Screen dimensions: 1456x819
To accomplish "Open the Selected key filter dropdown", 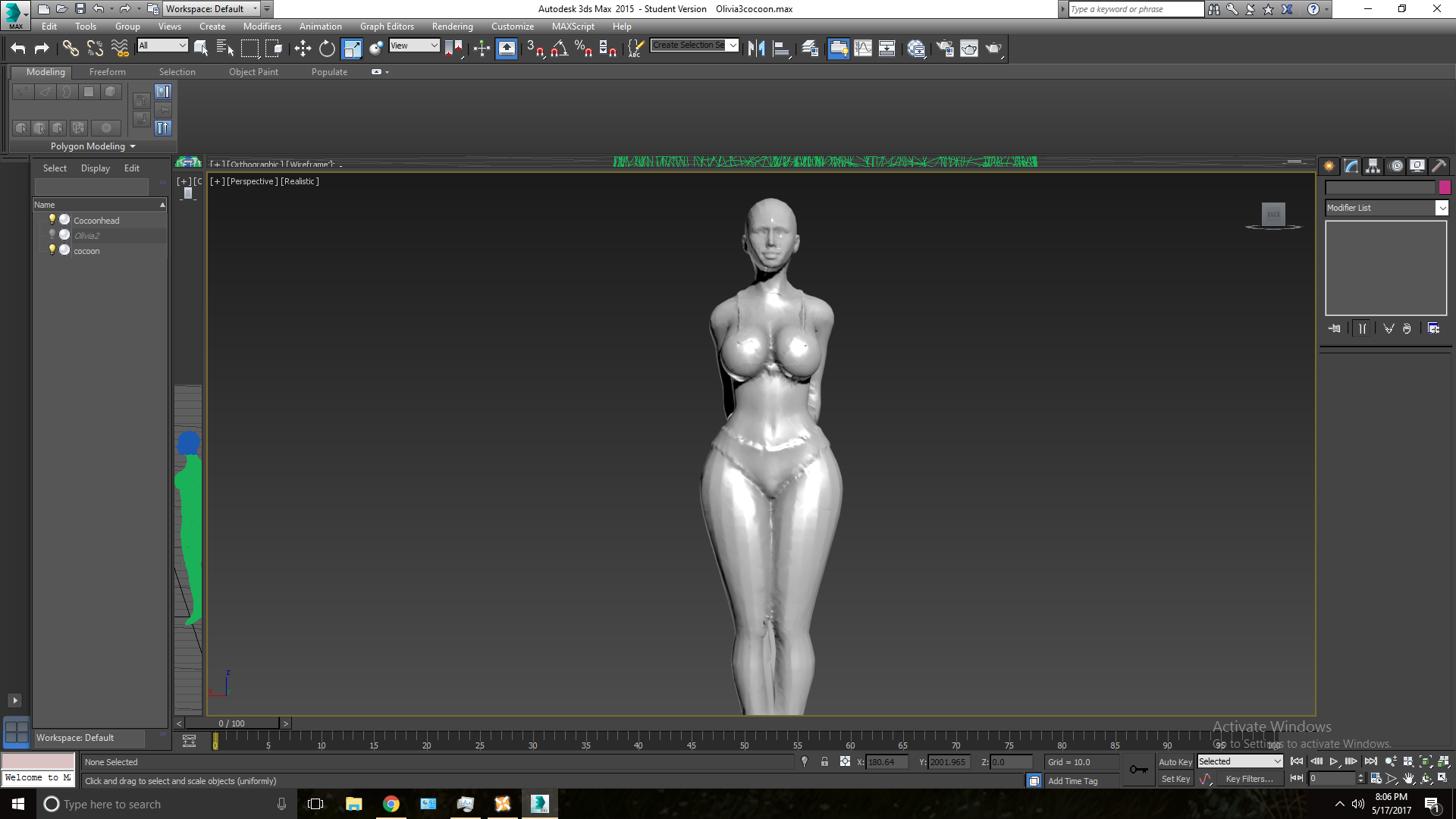I will (1240, 761).
